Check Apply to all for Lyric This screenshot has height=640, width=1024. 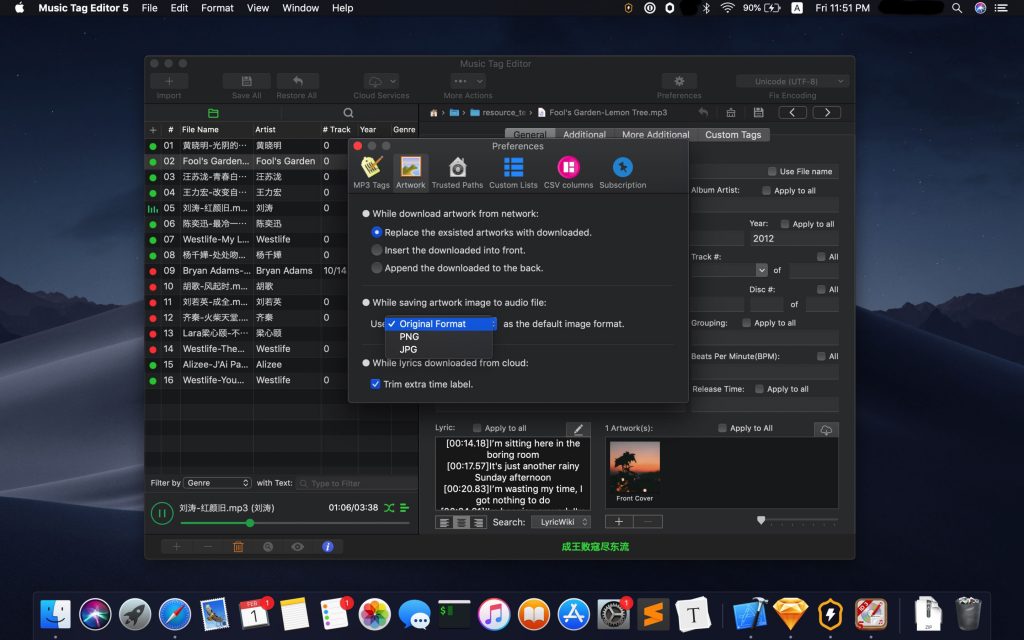pos(477,428)
